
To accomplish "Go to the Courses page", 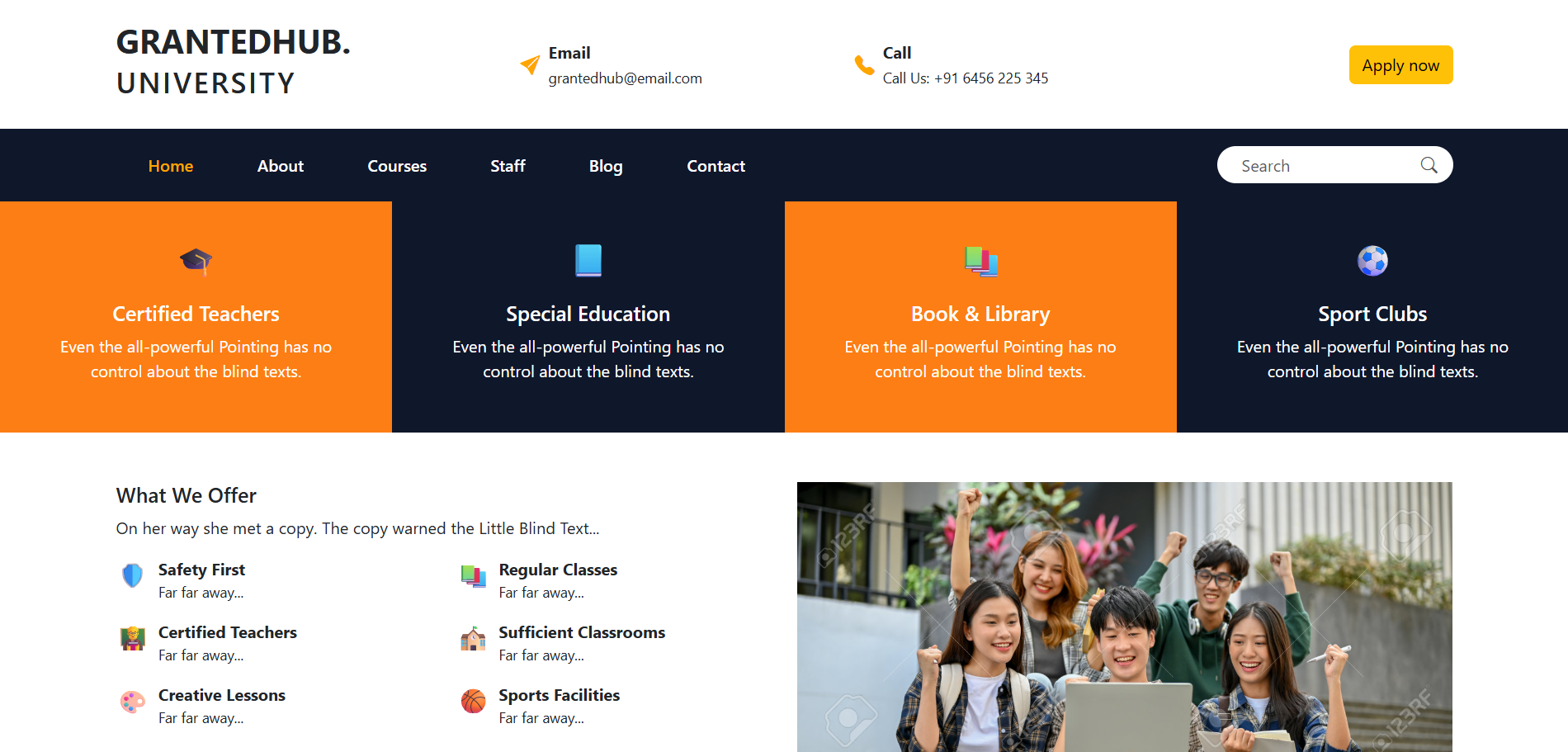I will click(x=397, y=166).
